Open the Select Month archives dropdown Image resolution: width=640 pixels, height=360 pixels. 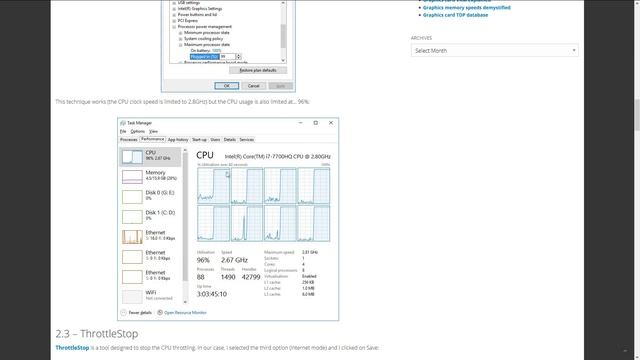495,50
